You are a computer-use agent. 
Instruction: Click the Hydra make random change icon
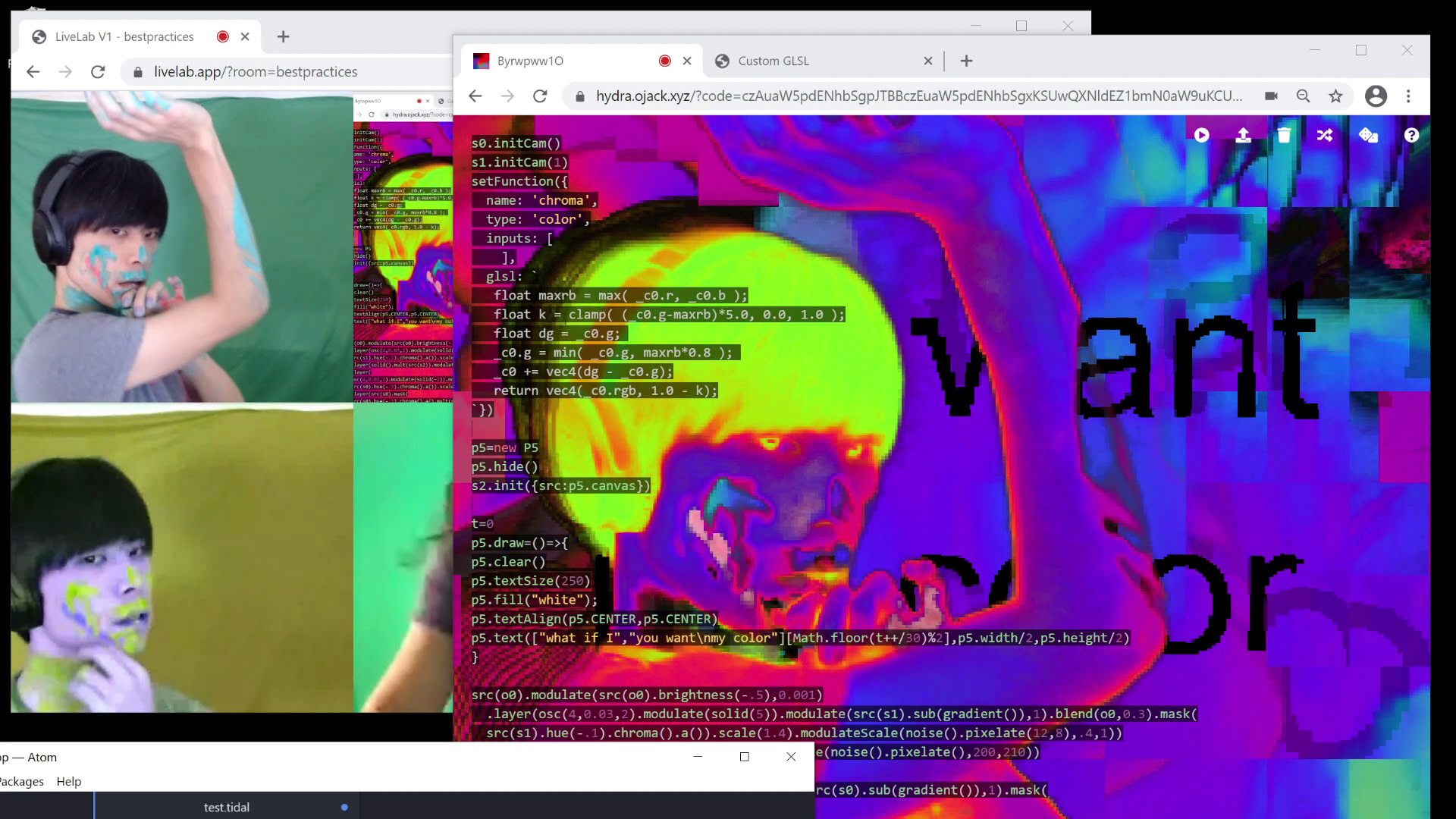pos(1368,135)
